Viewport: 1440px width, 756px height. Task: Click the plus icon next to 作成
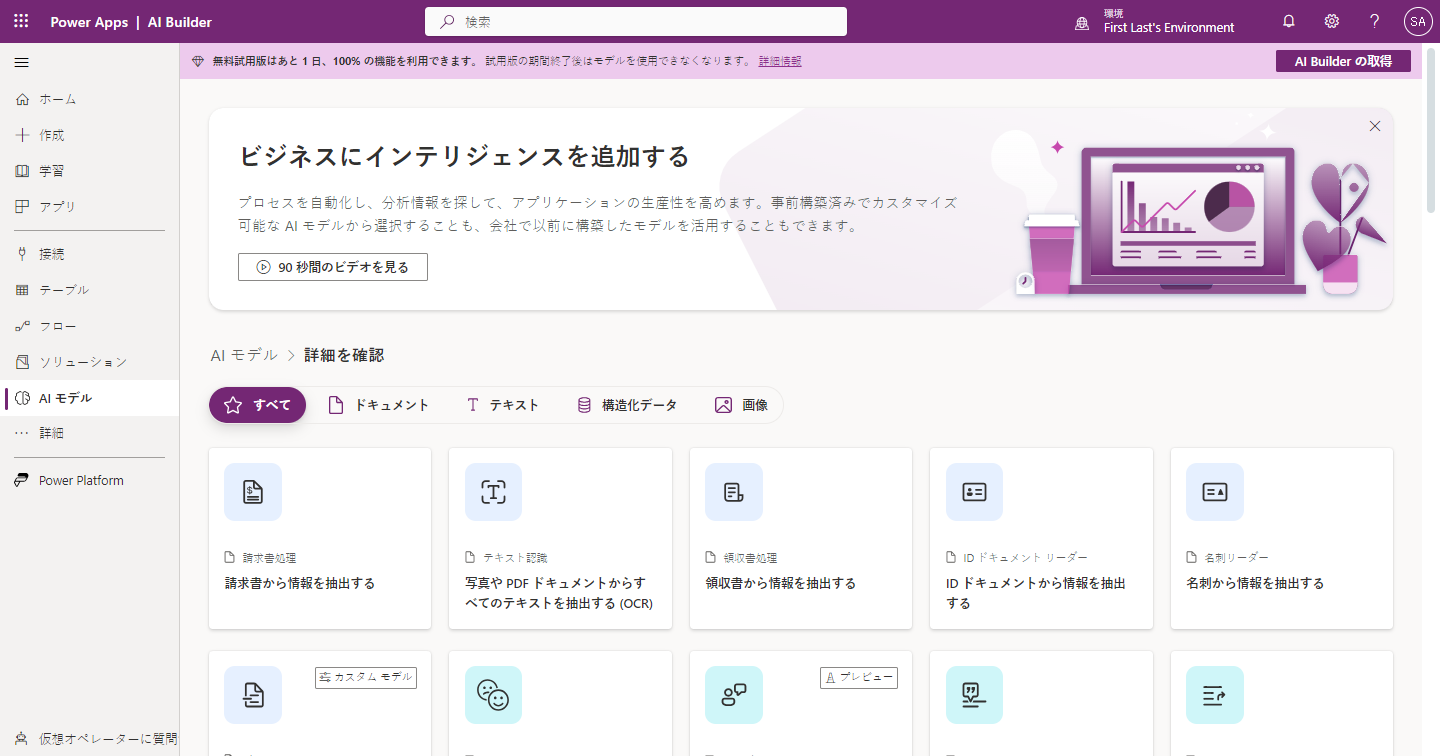click(23, 135)
